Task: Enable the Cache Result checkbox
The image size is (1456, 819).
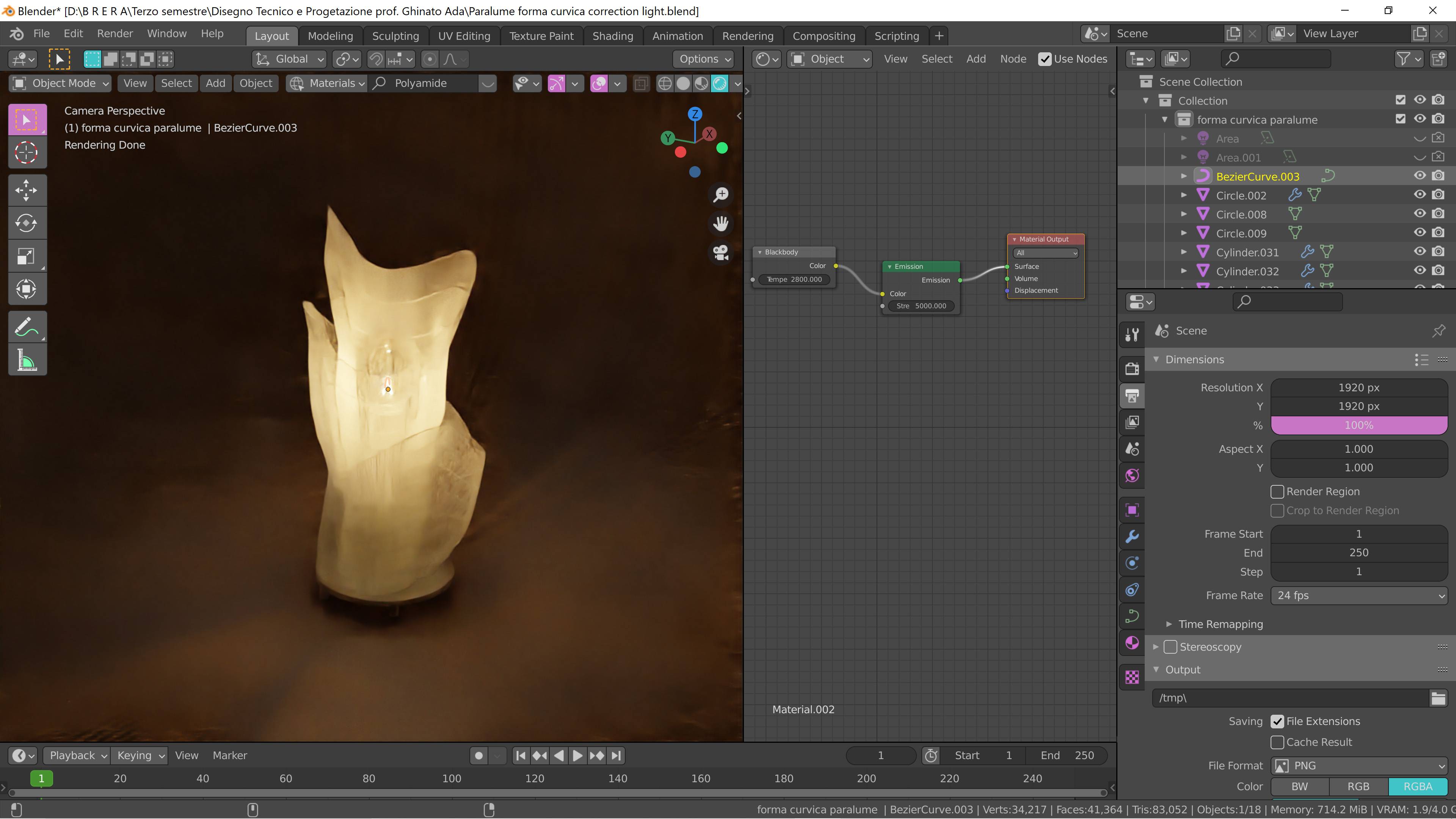Action: click(x=1277, y=743)
